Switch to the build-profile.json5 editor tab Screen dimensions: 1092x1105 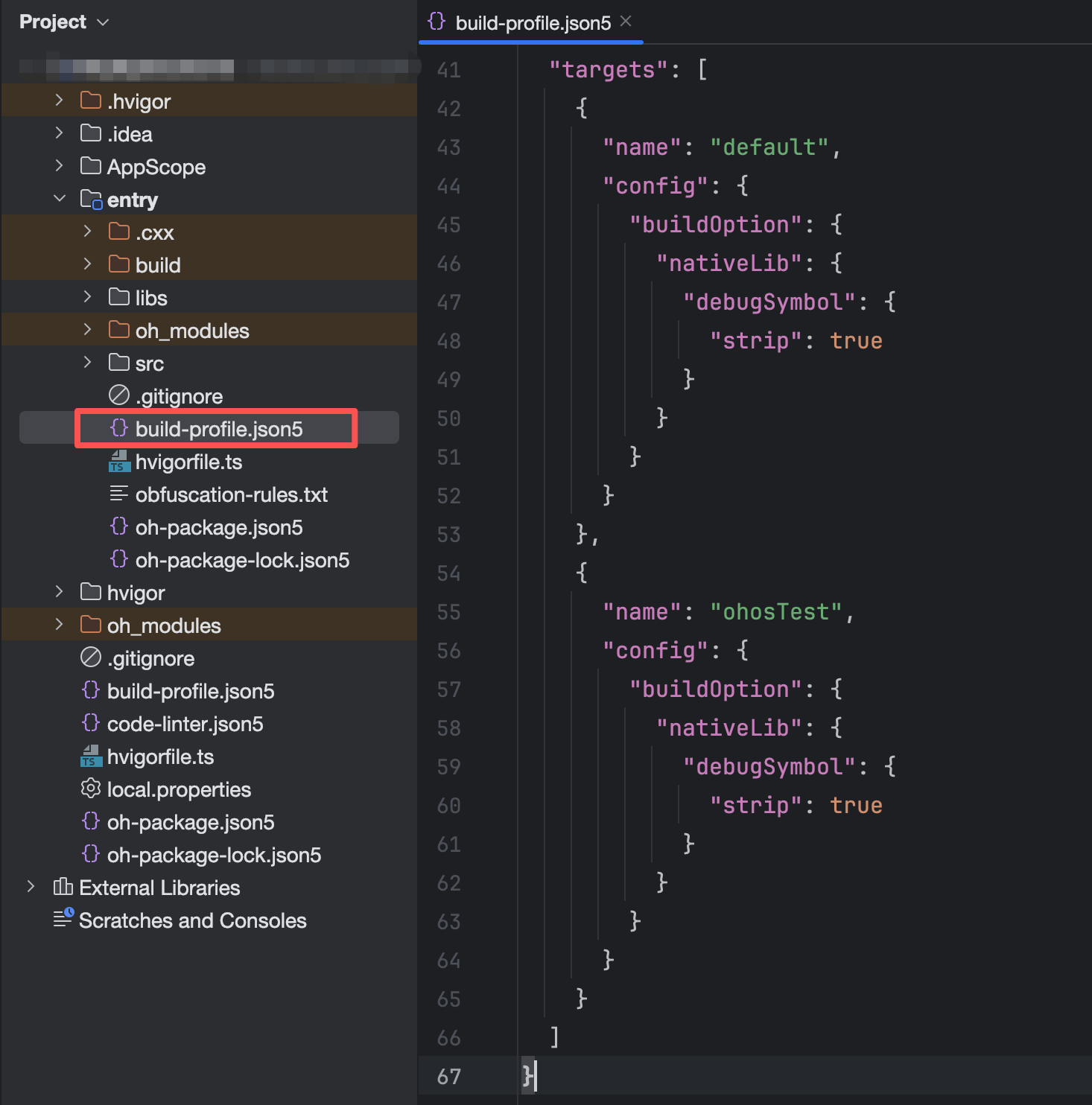pos(532,23)
